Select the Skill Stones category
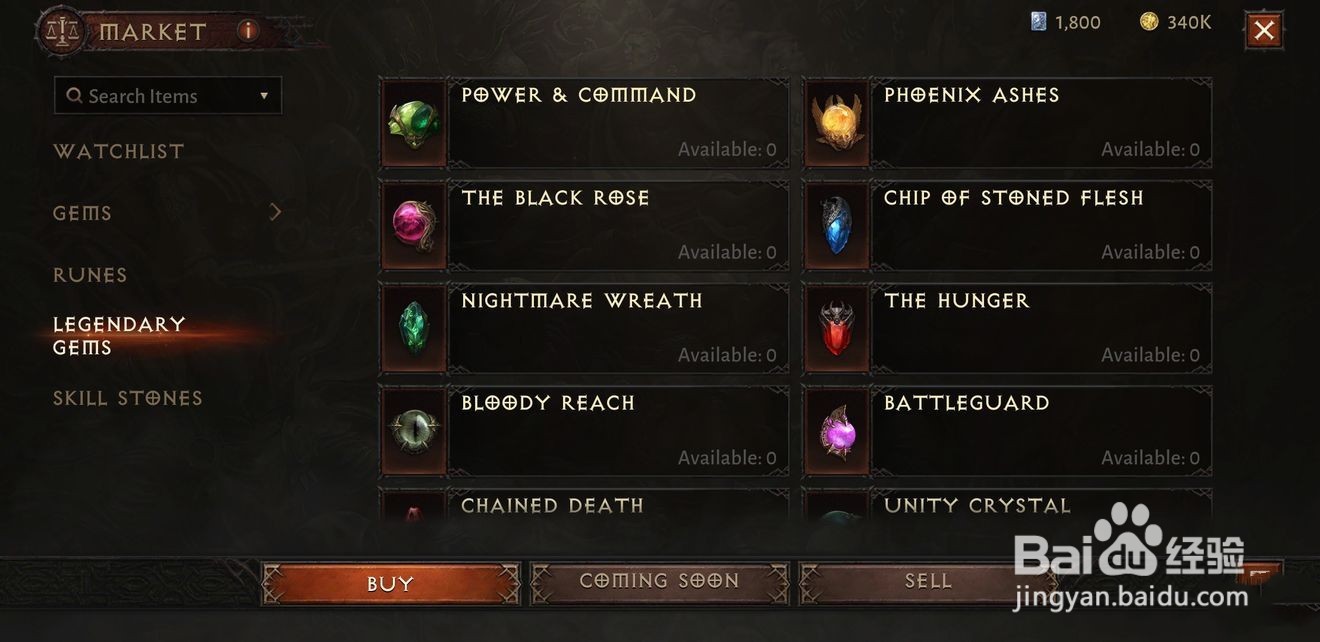The width and height of the screenshot is (1320, 642). 127,398
